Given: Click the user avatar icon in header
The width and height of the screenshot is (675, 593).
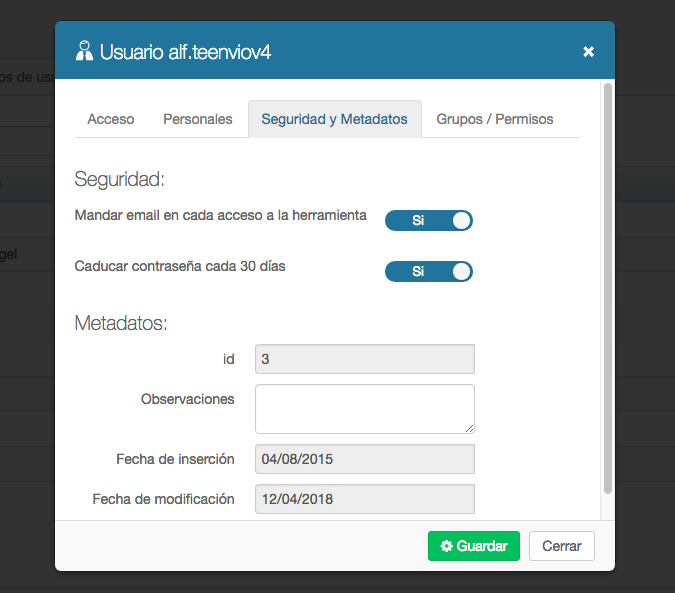Looking at the screenshot, I should pyautogui.click(x=84, y=51).
